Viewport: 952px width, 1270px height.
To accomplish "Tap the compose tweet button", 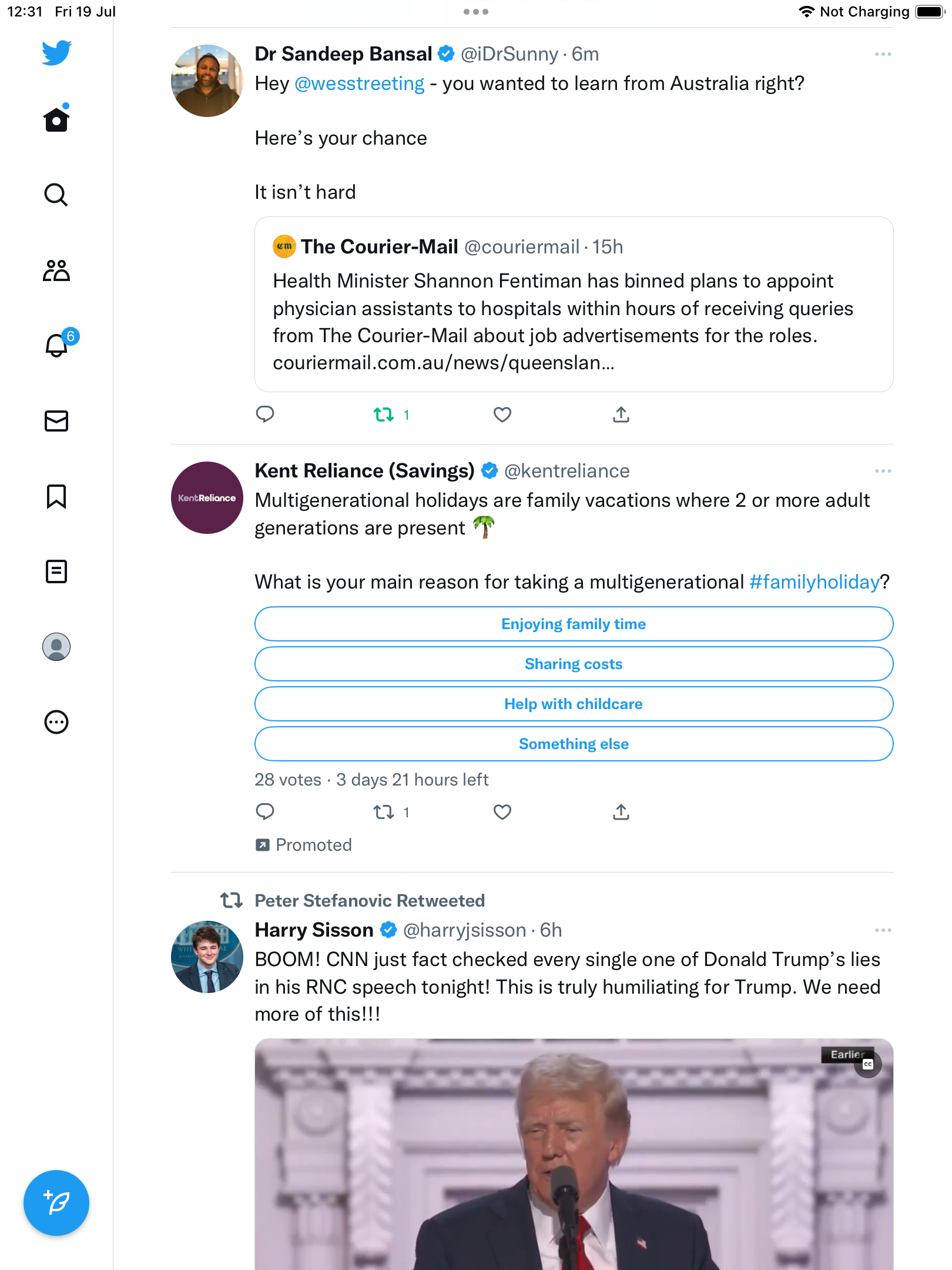I will pos(56,1203).
